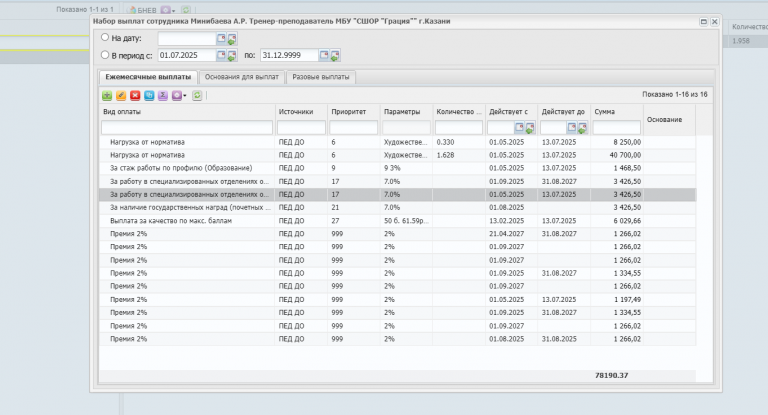Click quantity cell 1.628
Image resolution: width=768 pixels, height=415 pixels.
pos(445,155)
